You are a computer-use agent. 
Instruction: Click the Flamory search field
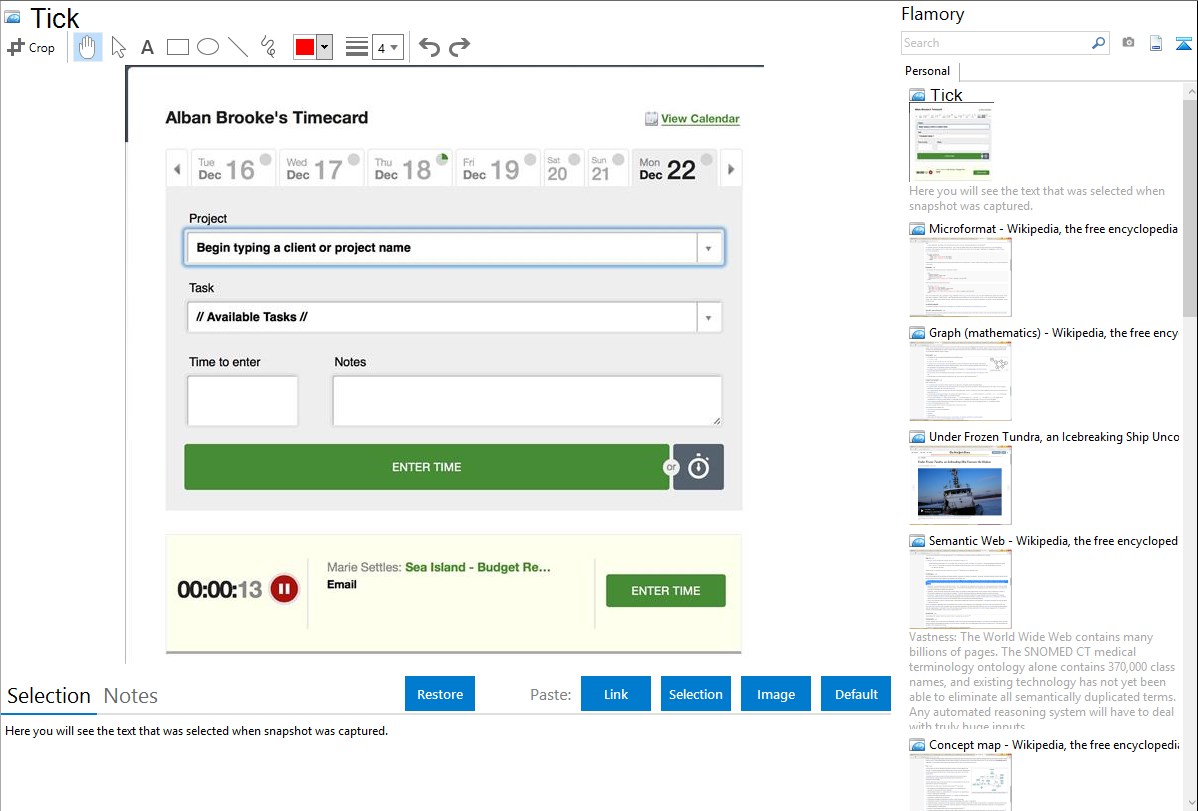pyautogui.click(x=996, y=43)
